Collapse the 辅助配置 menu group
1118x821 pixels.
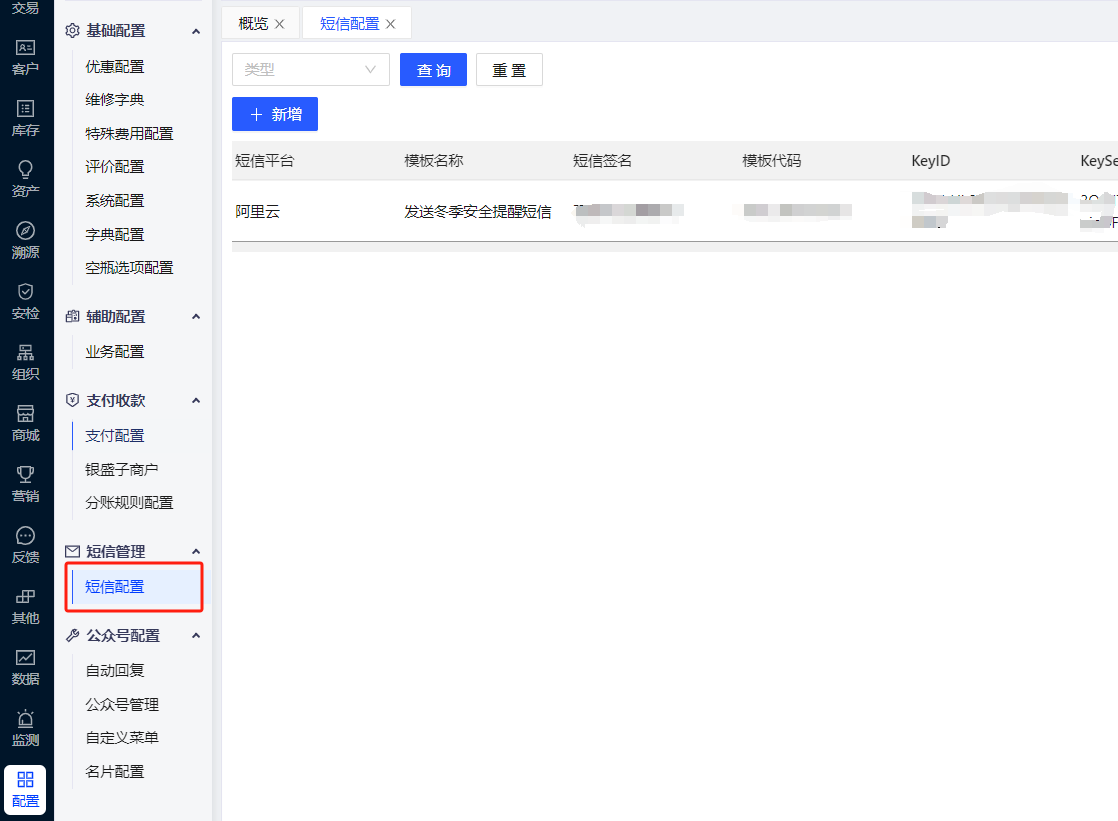click(196, 317)
